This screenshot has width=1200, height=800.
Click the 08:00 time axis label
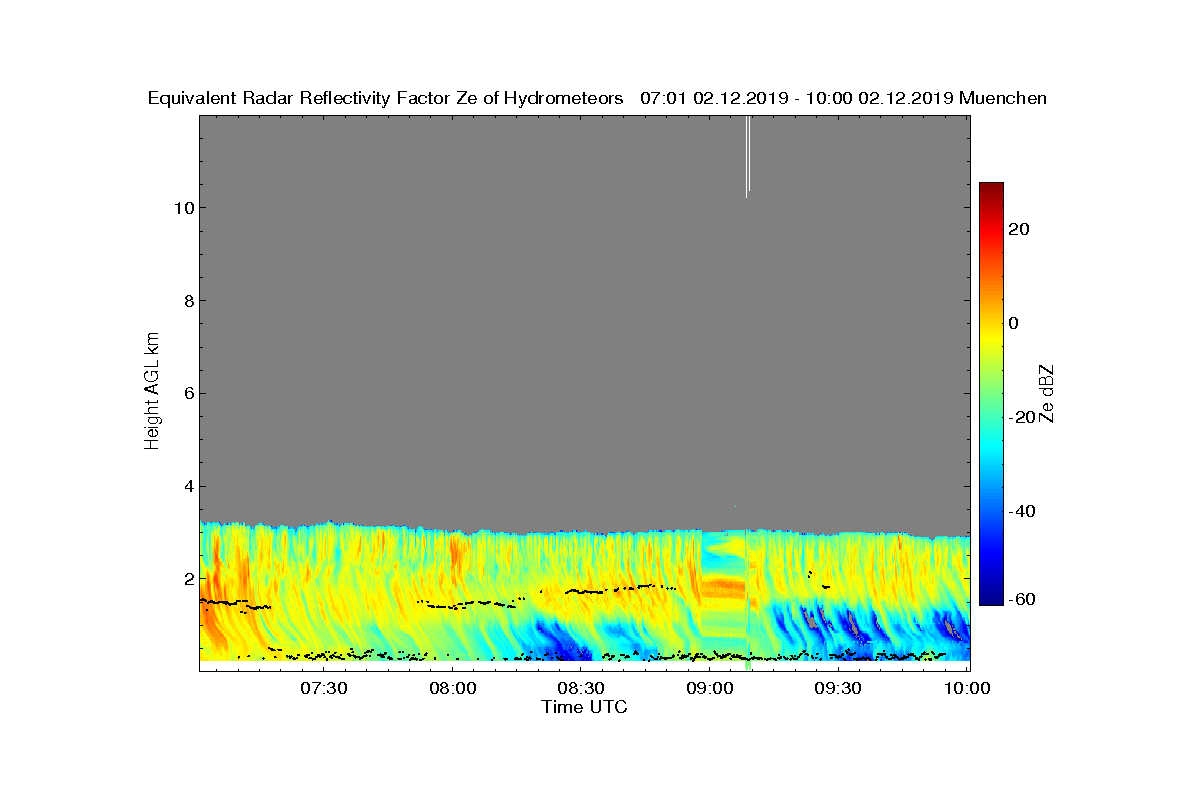pyautogui.click(x=452, y=688)
